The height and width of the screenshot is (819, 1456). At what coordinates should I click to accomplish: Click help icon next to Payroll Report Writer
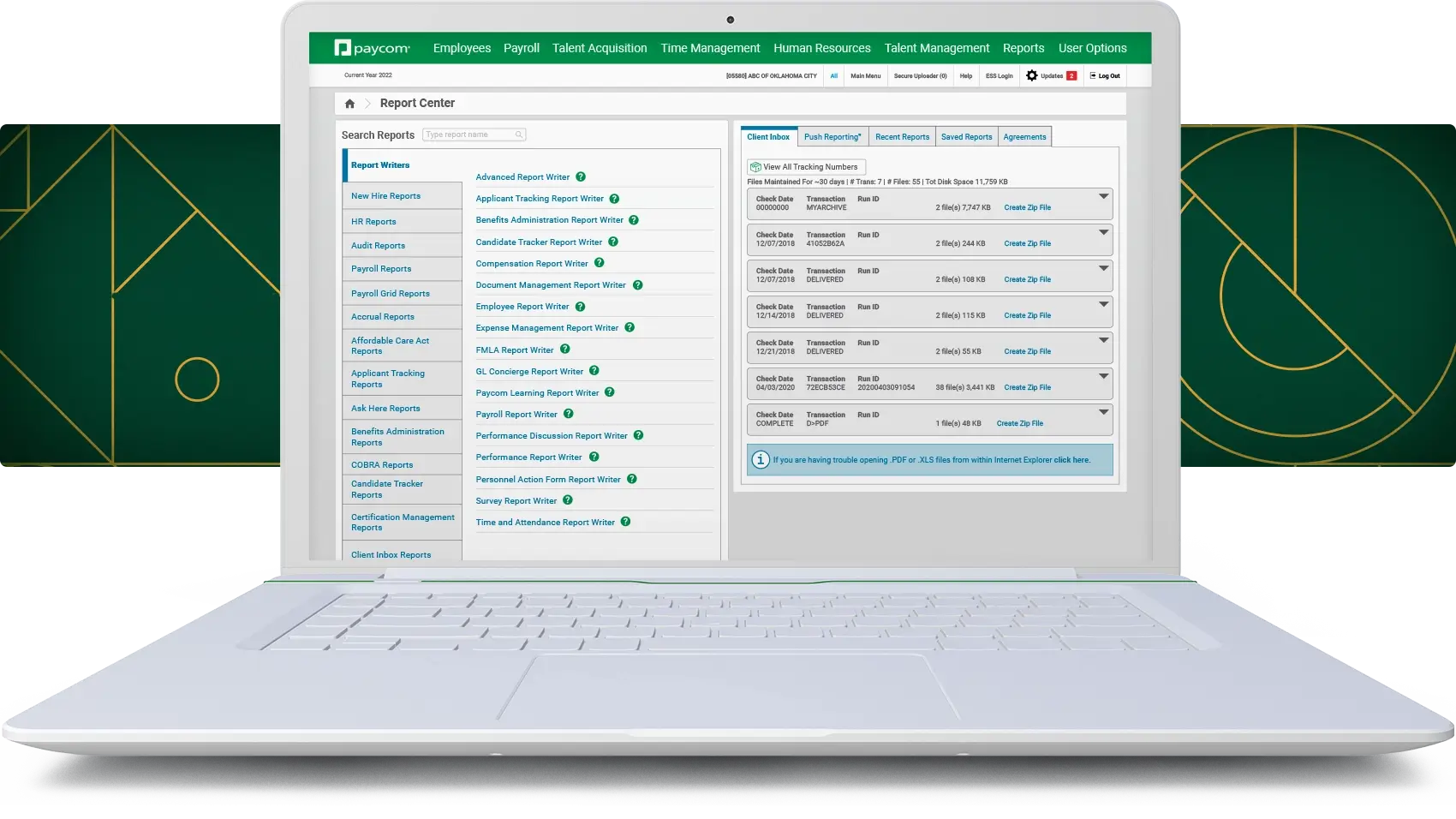569,414
